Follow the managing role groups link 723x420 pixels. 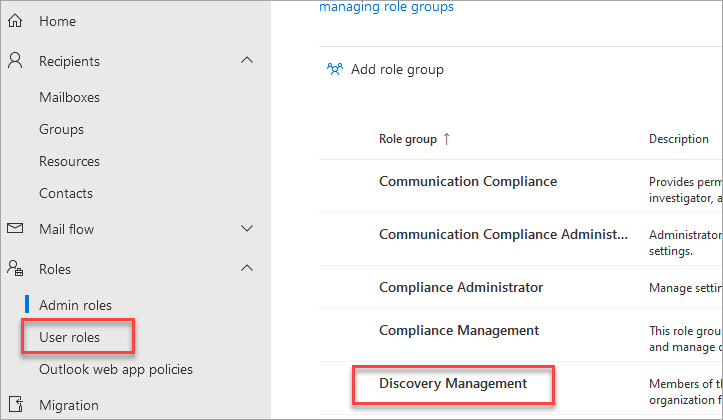coord(386,7)
